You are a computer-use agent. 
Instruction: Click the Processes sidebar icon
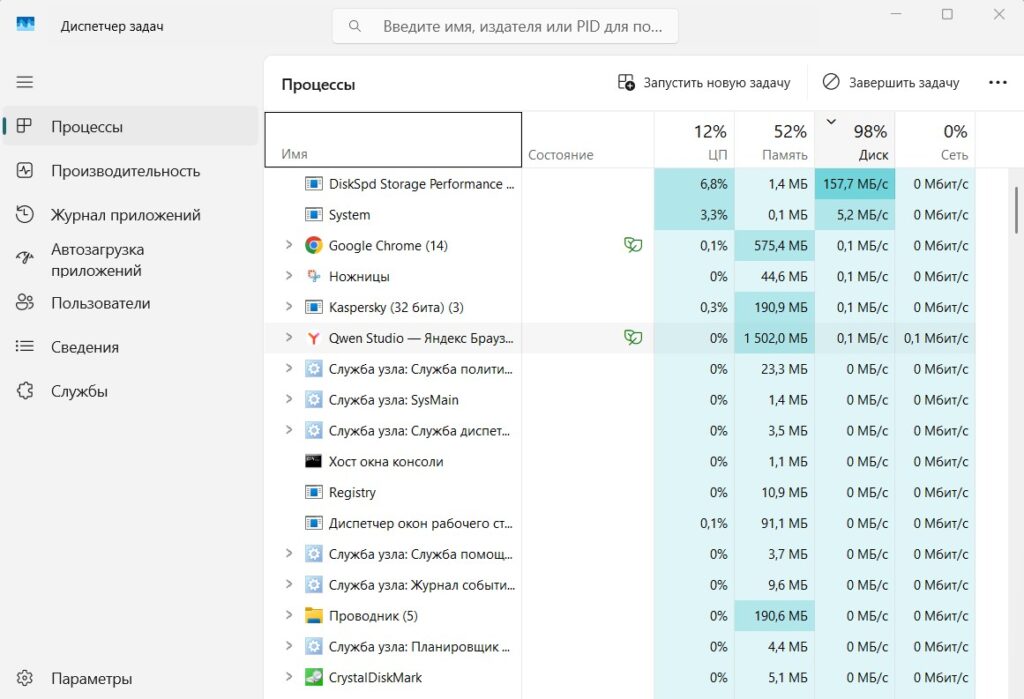pos(24,125)
